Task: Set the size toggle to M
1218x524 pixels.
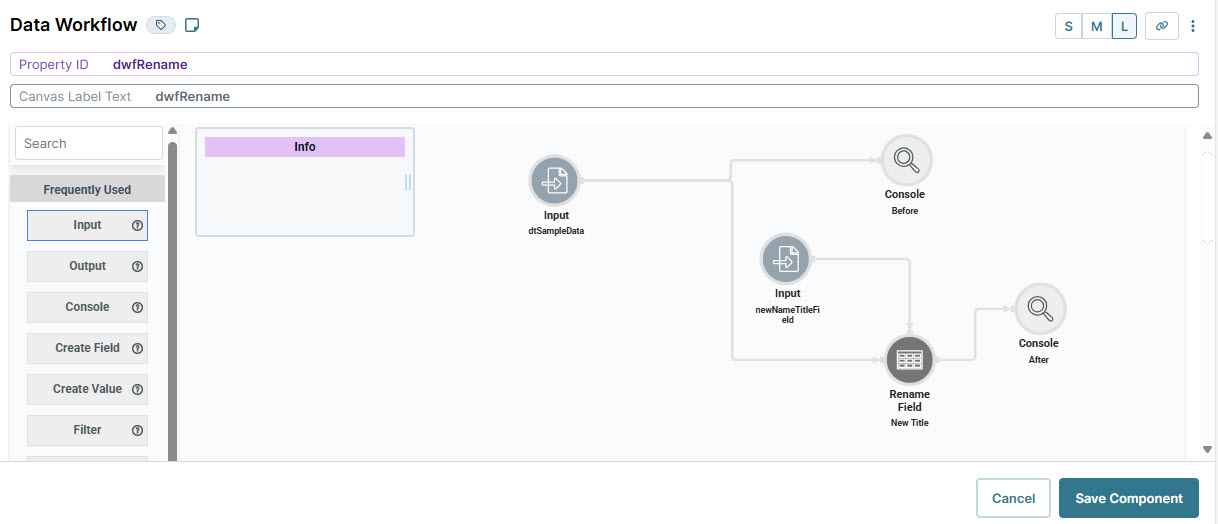Action: tap(1096, 26)
